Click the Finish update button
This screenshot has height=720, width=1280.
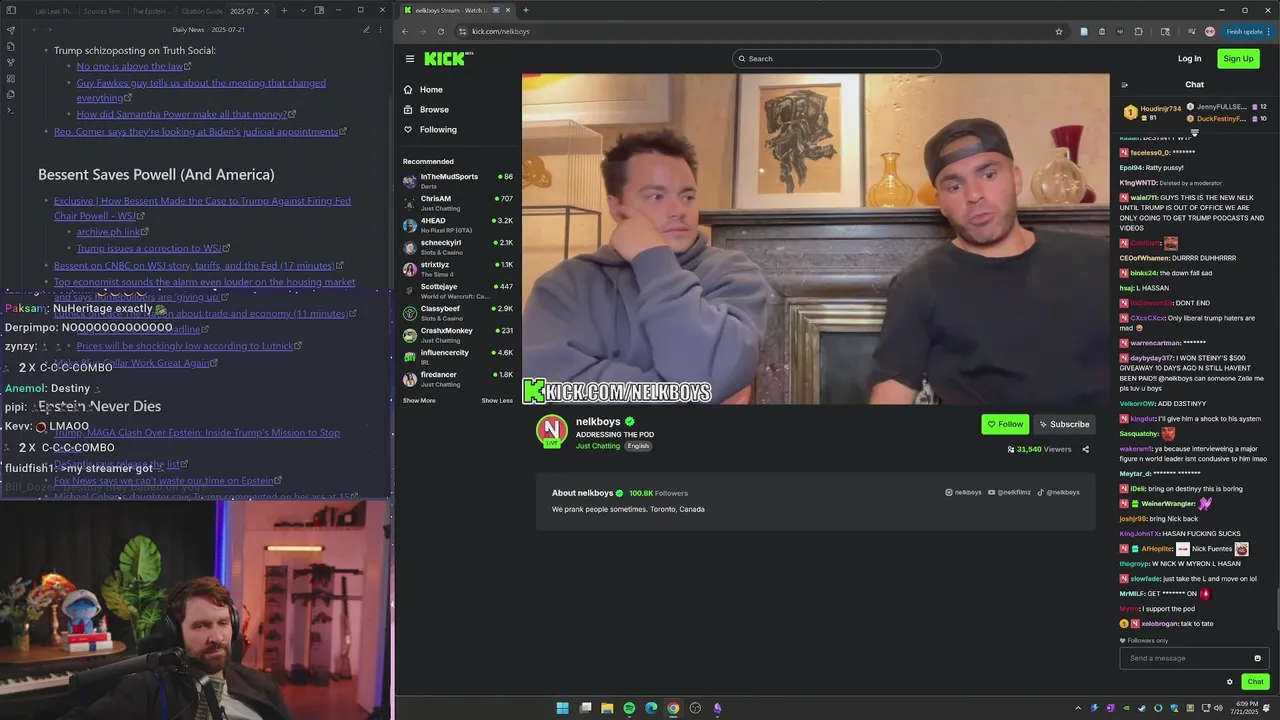click(x=1247, y=31)
